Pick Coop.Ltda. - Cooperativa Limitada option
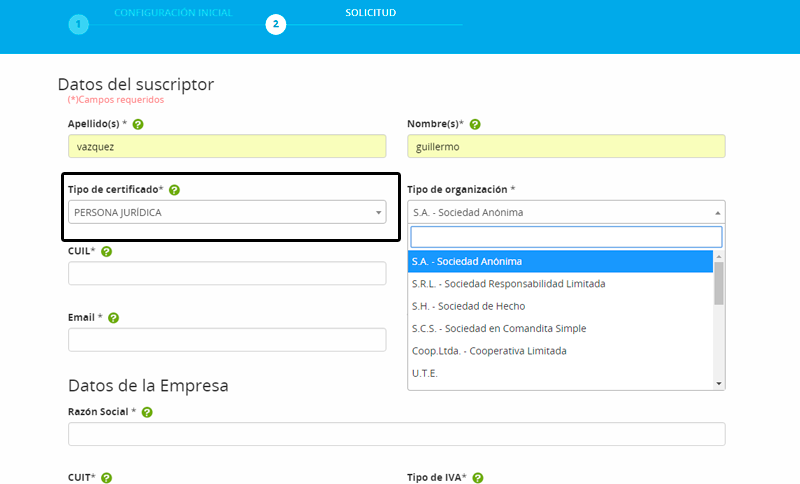The image size is (800, 484). [x=489, y=351]
